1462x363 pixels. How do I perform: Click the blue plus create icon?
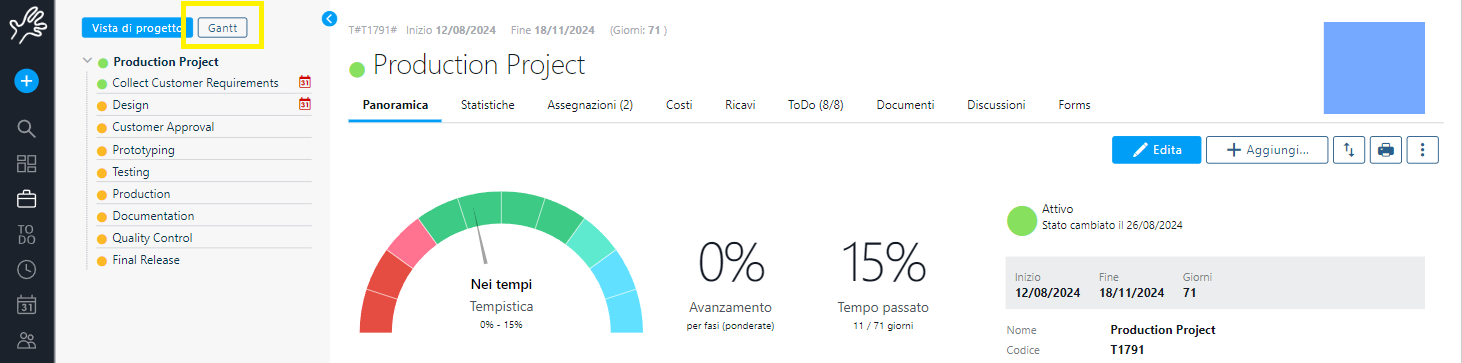click(27, 82)
